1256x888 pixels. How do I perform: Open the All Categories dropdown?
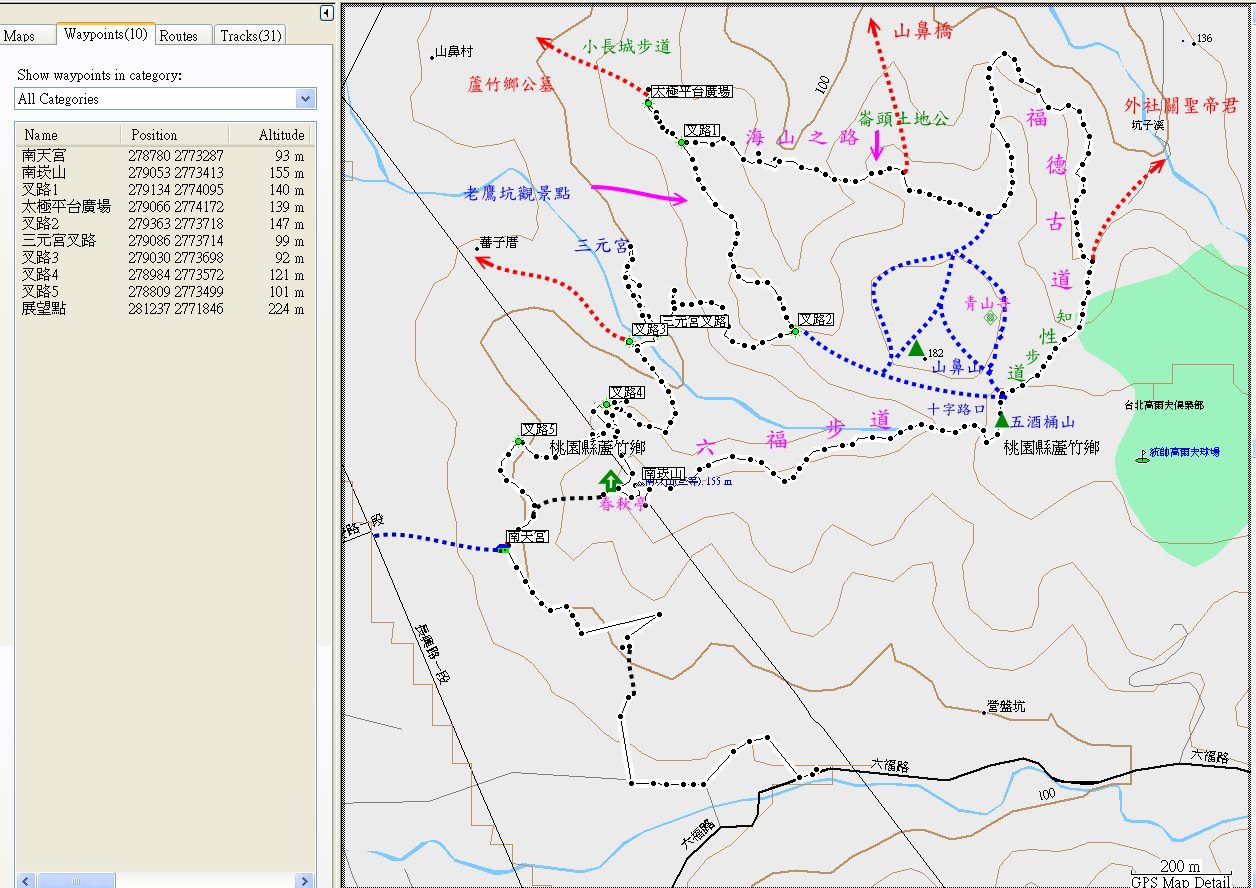306,99
